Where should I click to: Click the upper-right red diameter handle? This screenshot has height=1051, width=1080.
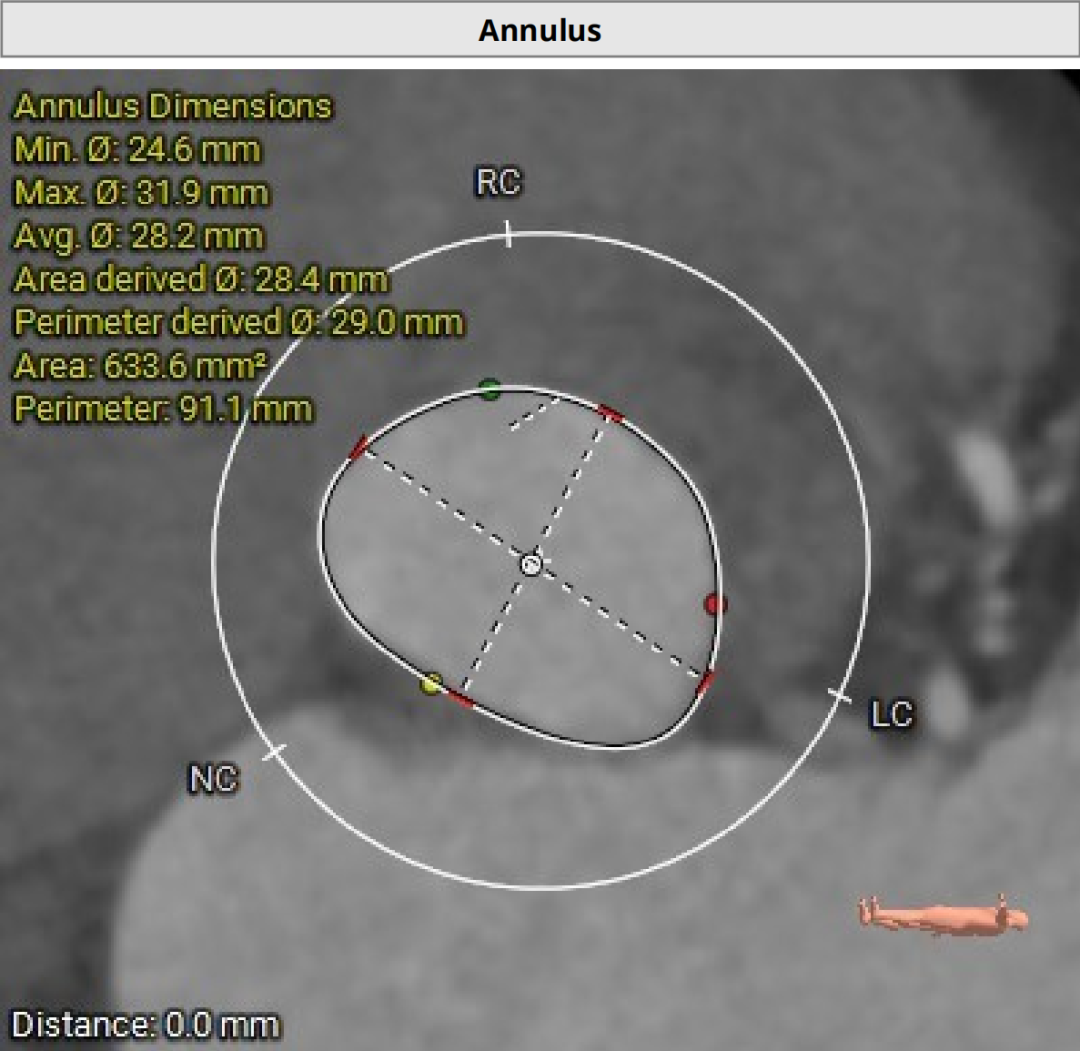point(609,412)
